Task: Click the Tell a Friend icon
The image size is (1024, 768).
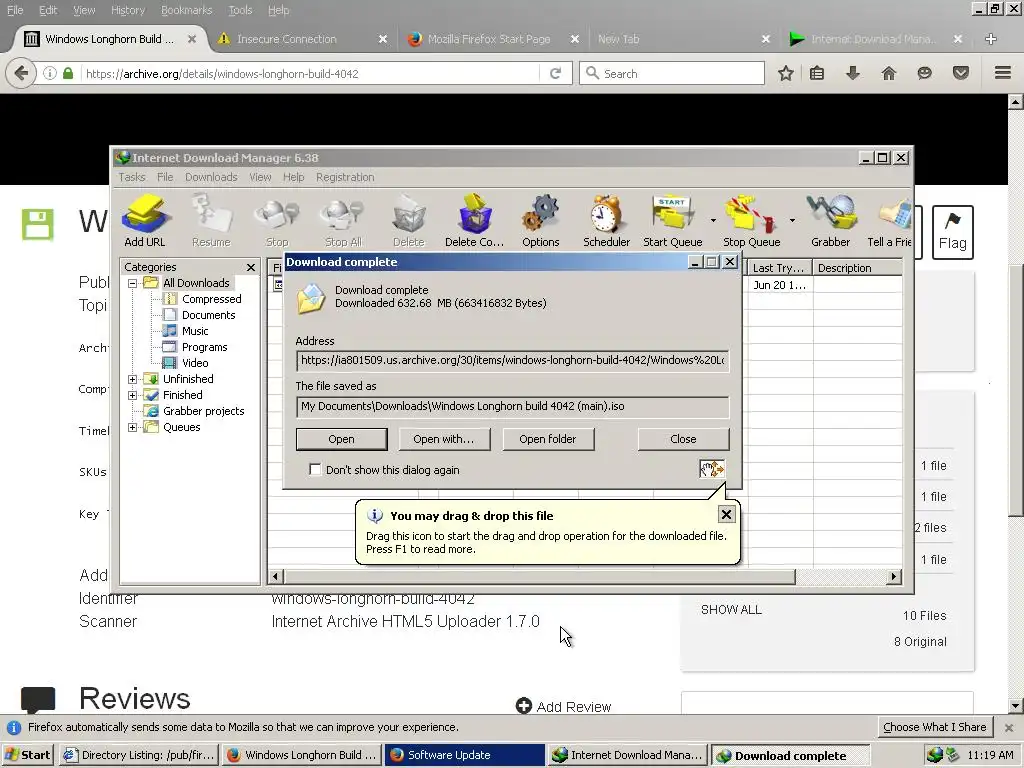Action: tap(889, 220)
